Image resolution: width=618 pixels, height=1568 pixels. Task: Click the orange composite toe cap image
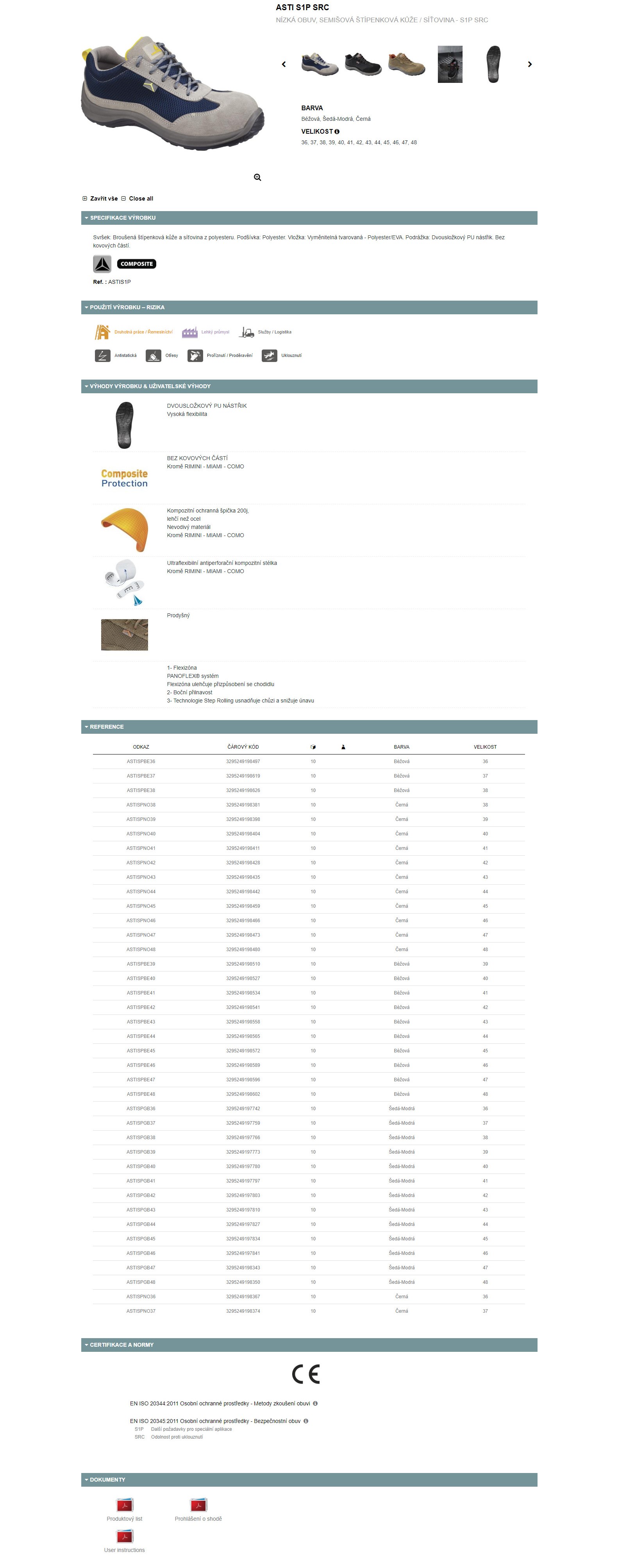pos(125,530)
